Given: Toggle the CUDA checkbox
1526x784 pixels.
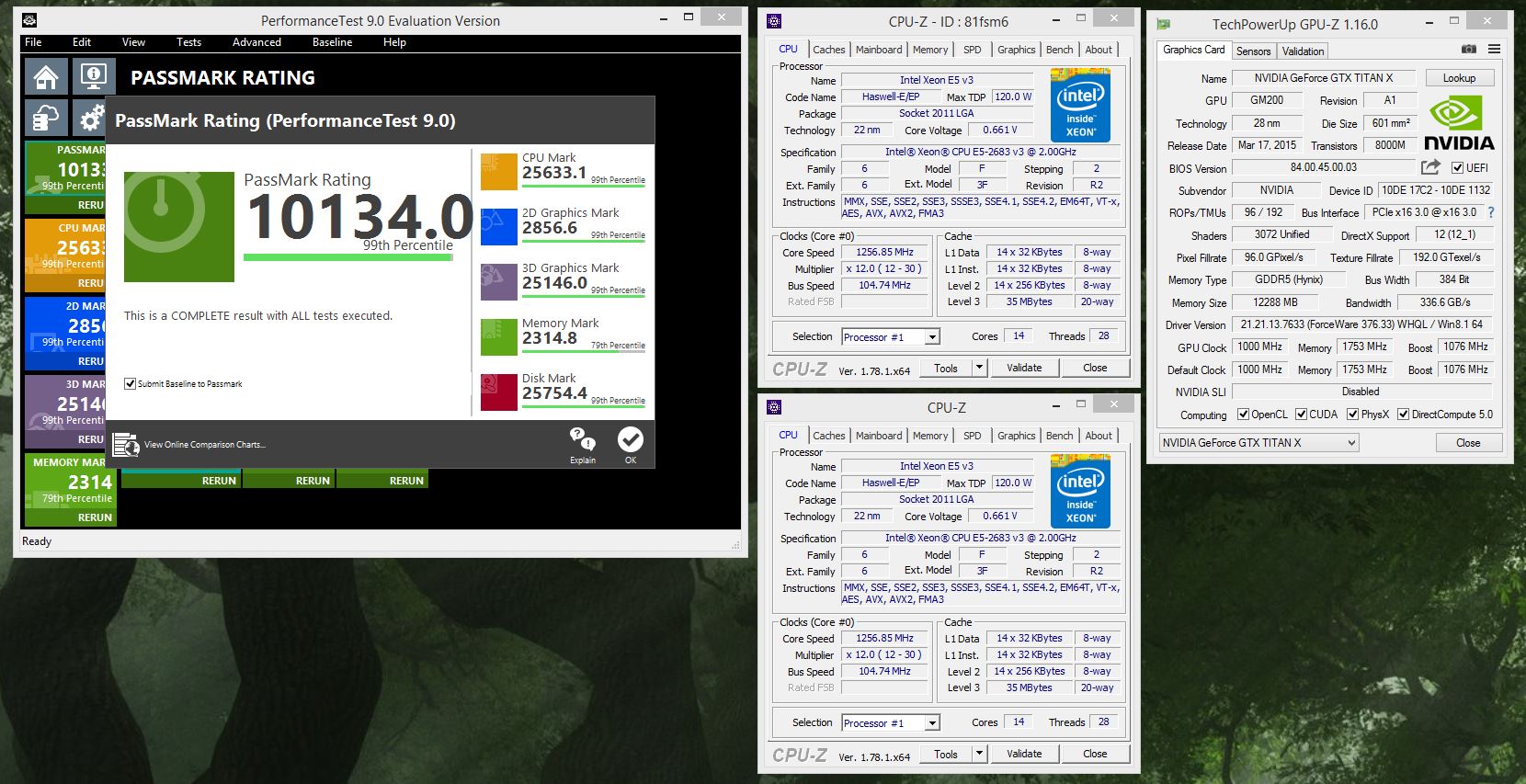Looking at the screenshot, I should [1301, 415].
